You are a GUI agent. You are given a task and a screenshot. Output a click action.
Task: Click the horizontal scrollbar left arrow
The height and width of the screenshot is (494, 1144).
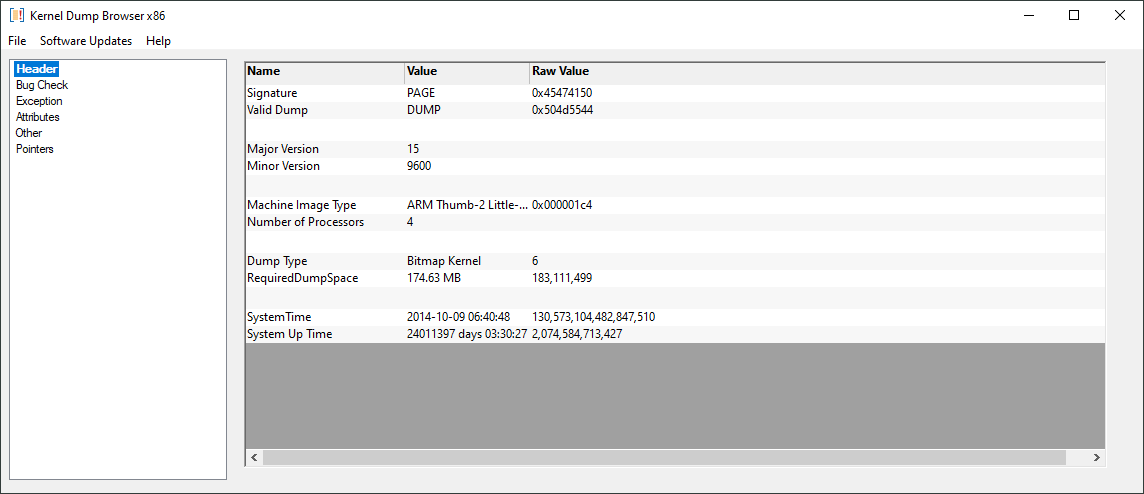[x=255, y=457]
